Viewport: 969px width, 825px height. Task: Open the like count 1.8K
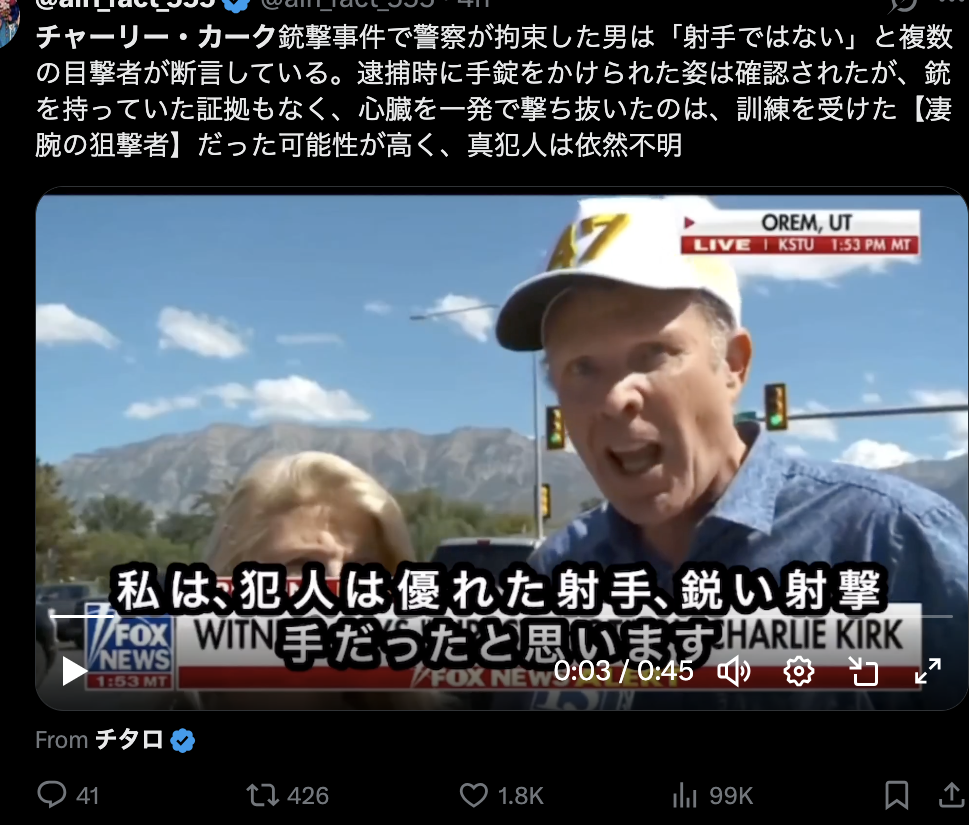[x=521, y=796]
